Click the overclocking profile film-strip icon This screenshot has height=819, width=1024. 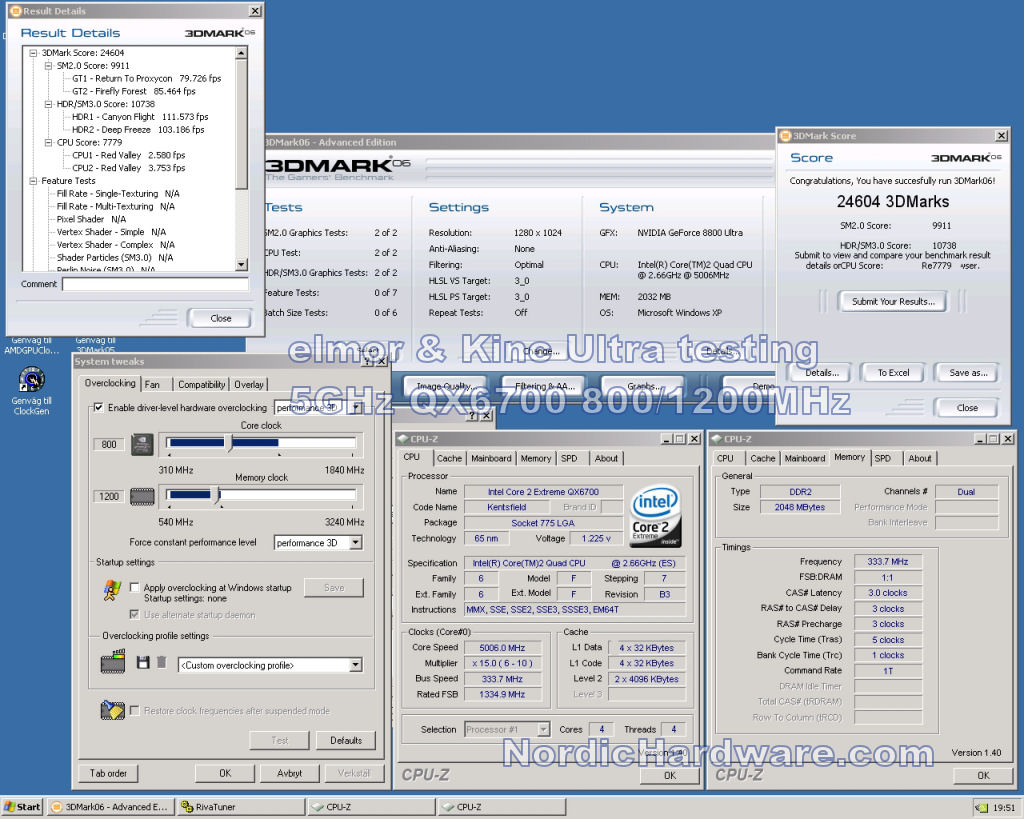[x=113, y=663]
